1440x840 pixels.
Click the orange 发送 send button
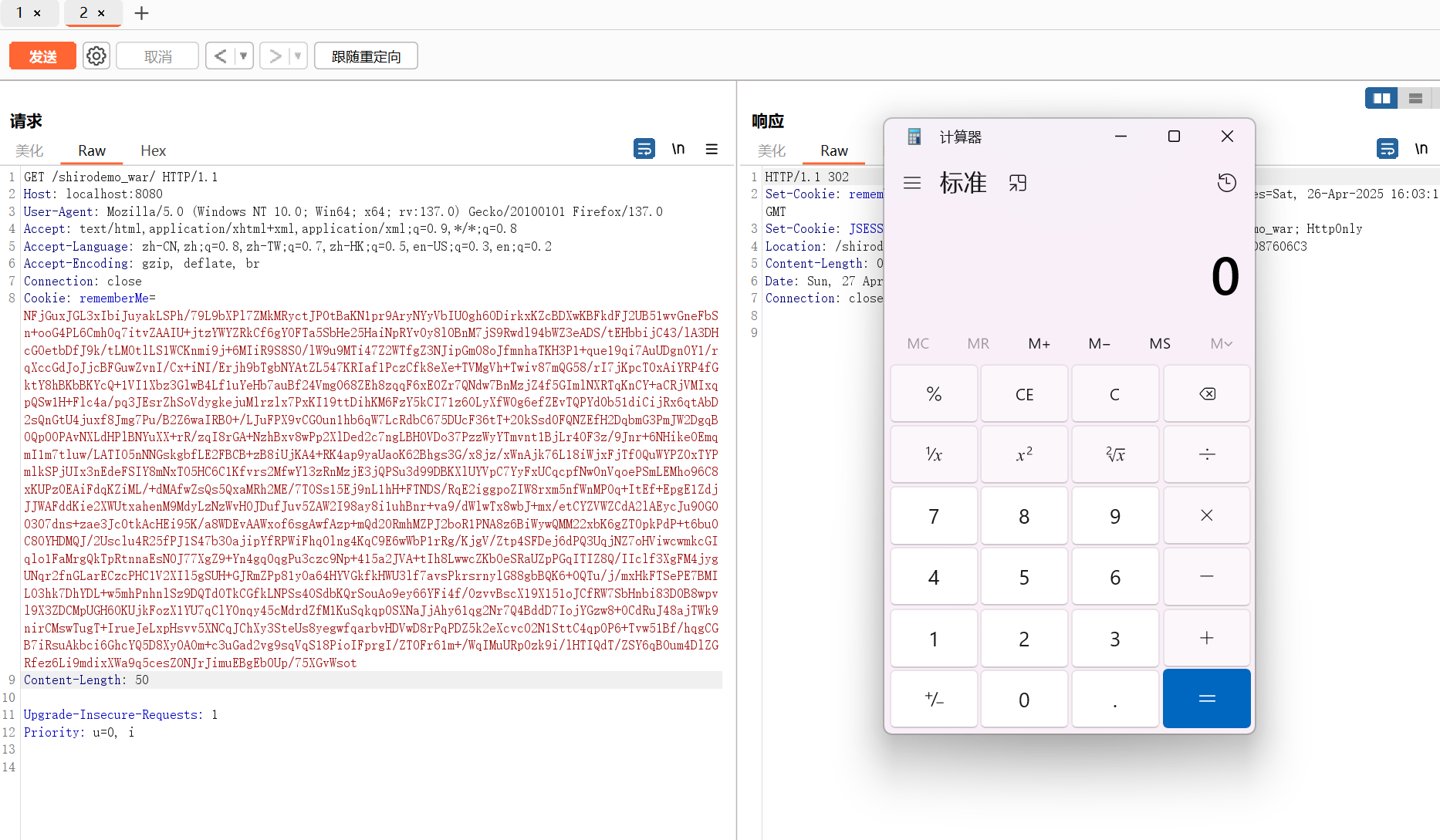tap(42, 56)
